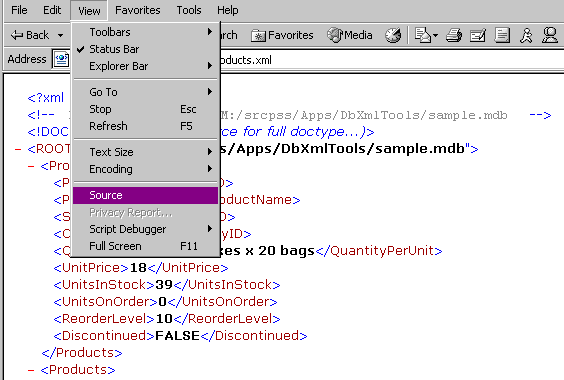This screenshot has width=564, height=380.
Task: Collapse the ROOT element node
Action: pos(18,149)
